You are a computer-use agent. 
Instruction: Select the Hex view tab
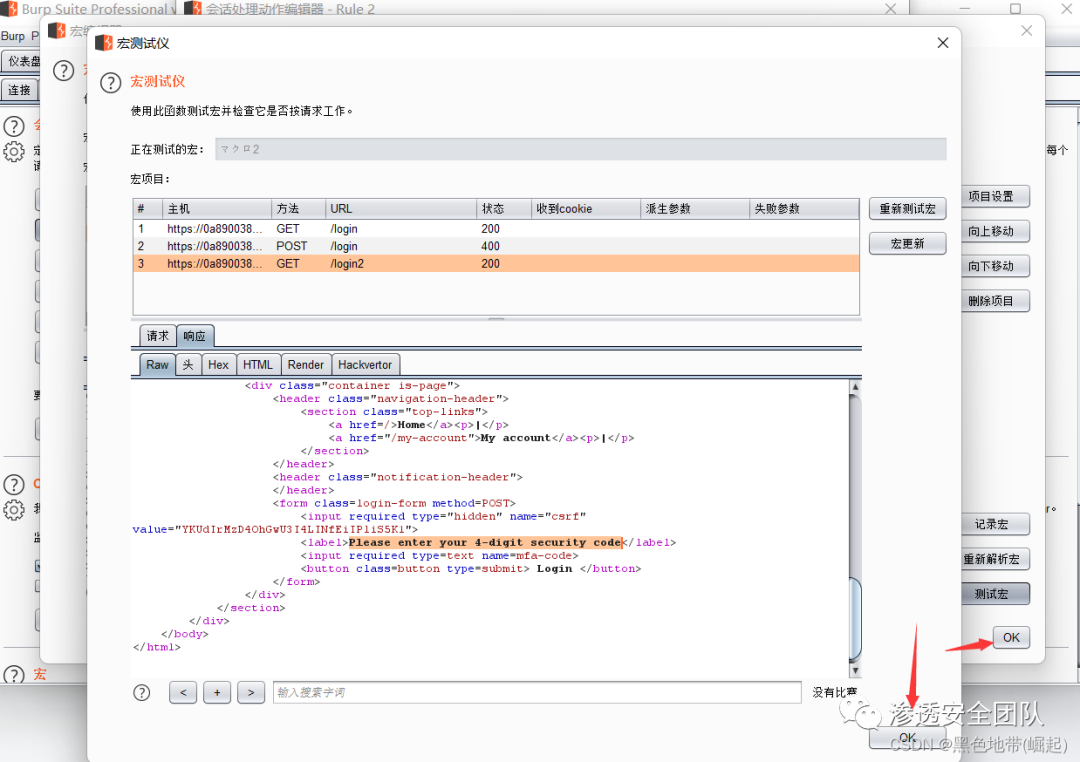[218, 365]
